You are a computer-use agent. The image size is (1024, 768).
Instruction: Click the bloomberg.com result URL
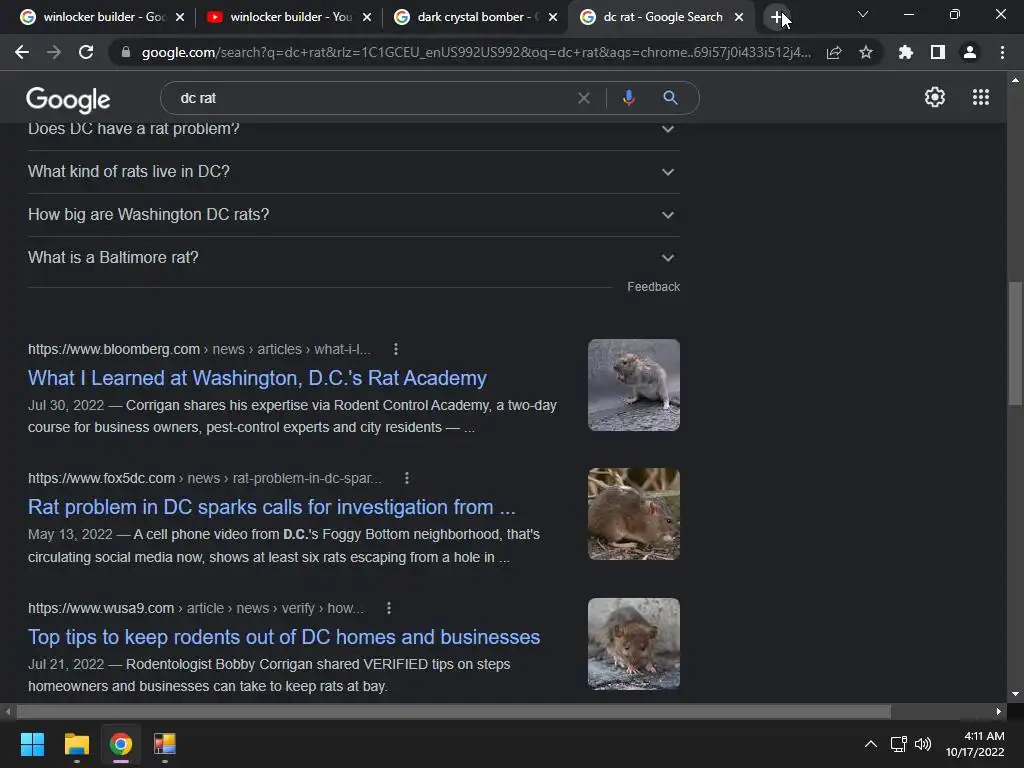point(199,349)
